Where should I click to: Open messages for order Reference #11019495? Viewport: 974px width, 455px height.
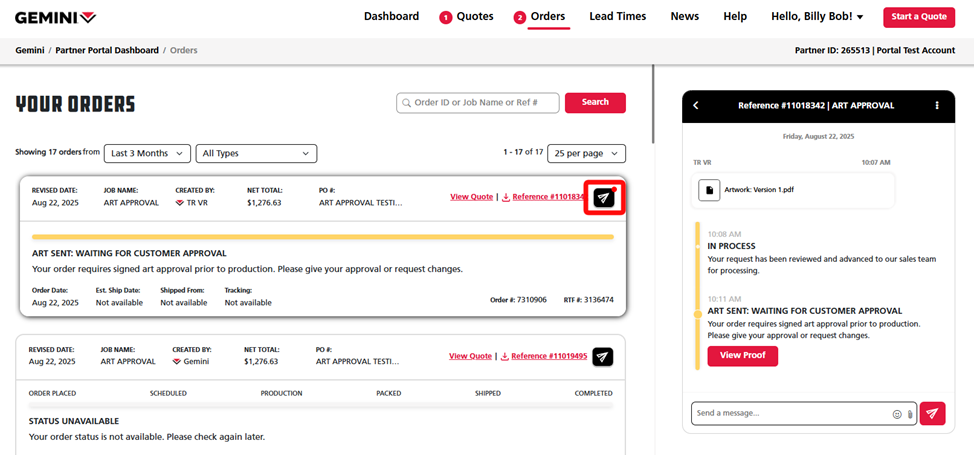click(602, 356)
